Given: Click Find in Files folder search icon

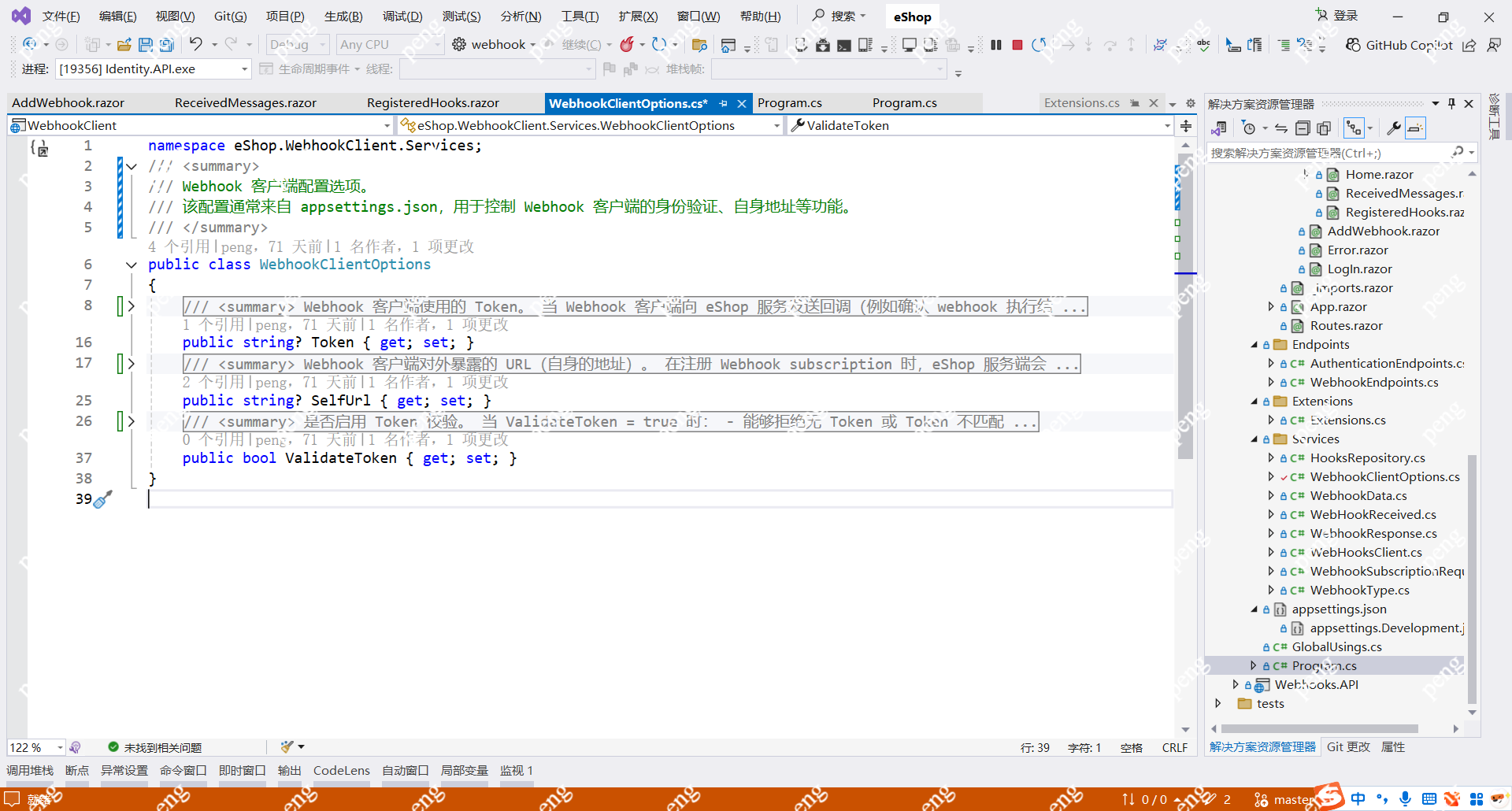Looking at the screenshot, I should tap(699, 45).
